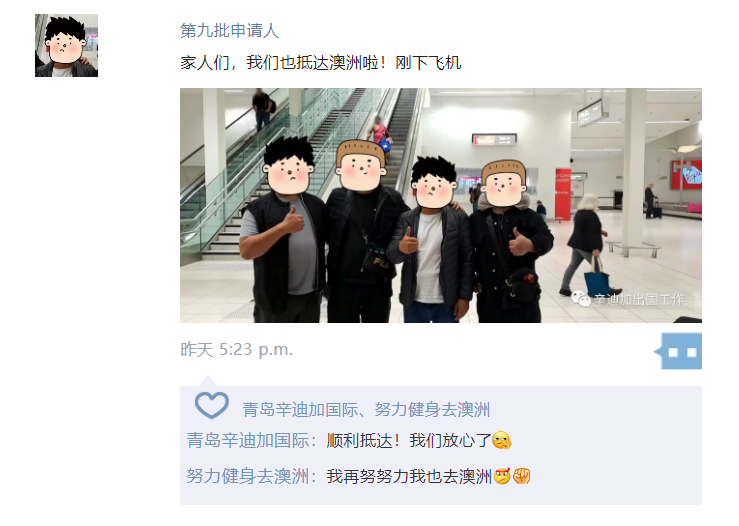Click commenter name 青岛辛迪加国际
This screenshot has width=739, height=526.
tap(248, 441)
